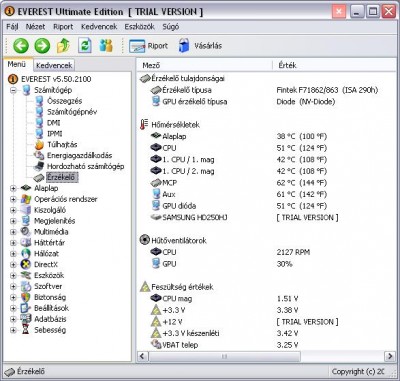Expand the Operációs rendszer node
Image resolution: width=400 pixels, height=381 pixels.
(13, 199)
